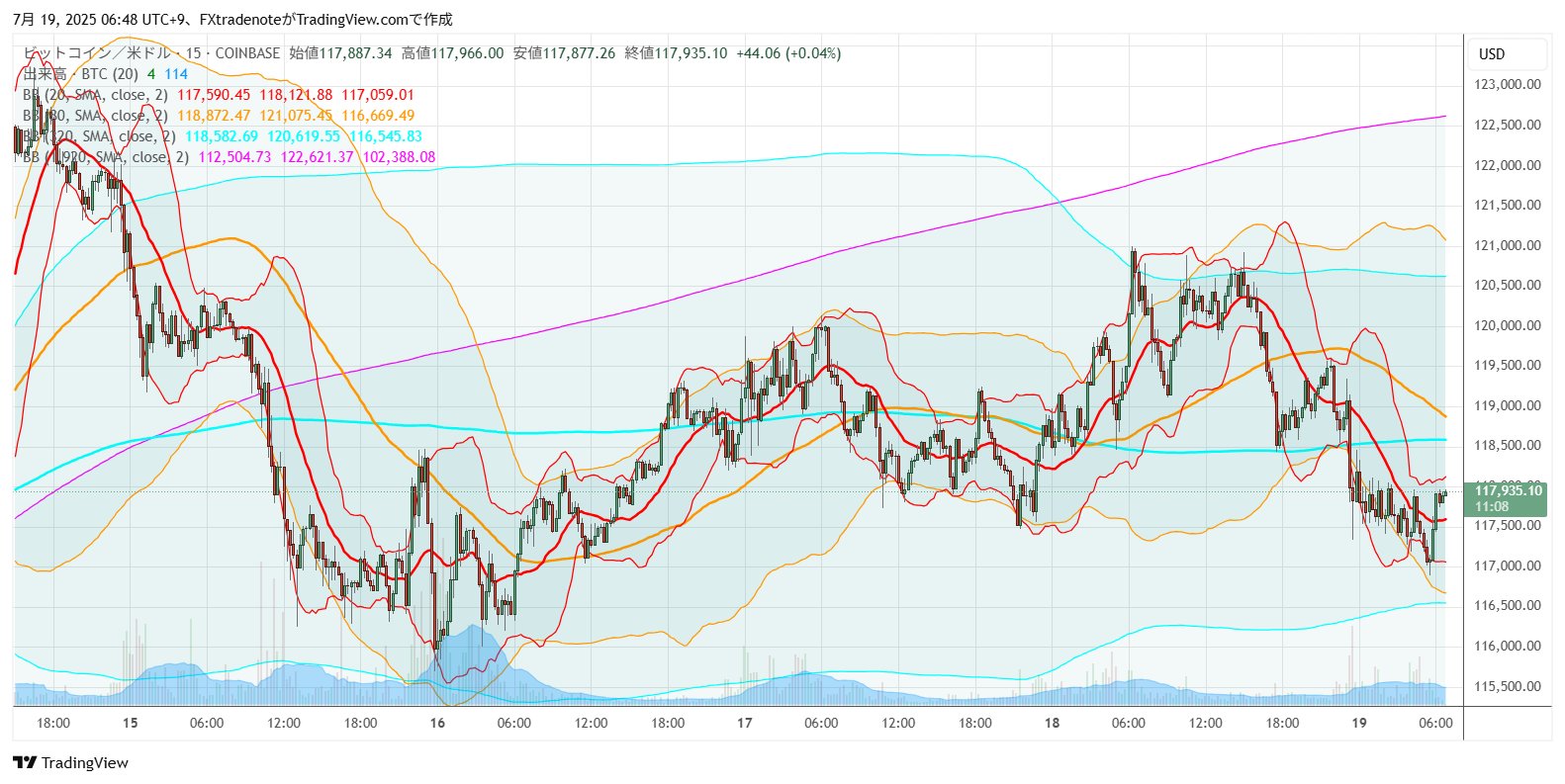
Task: Click the 117,000.00 price axis label
Action: pos(1508,566)
